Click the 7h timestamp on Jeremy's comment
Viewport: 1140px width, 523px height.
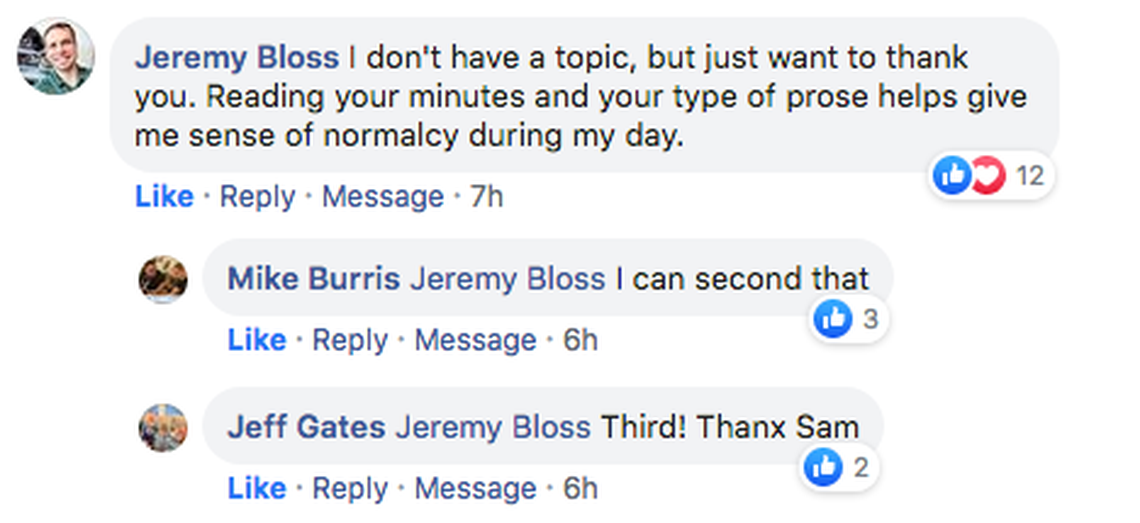pyautogui.click(x=486, y=197)
